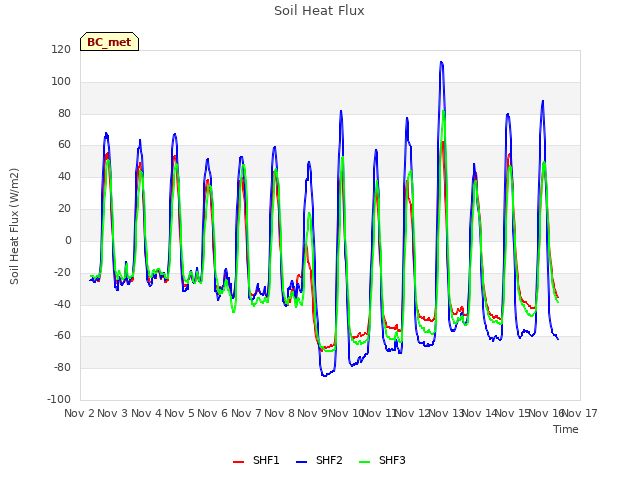Image resolution: width=640 pixels, height=480 pixels.
Task: Click the Nov 17 x-axis label
Action: click(x=579, y=413)
